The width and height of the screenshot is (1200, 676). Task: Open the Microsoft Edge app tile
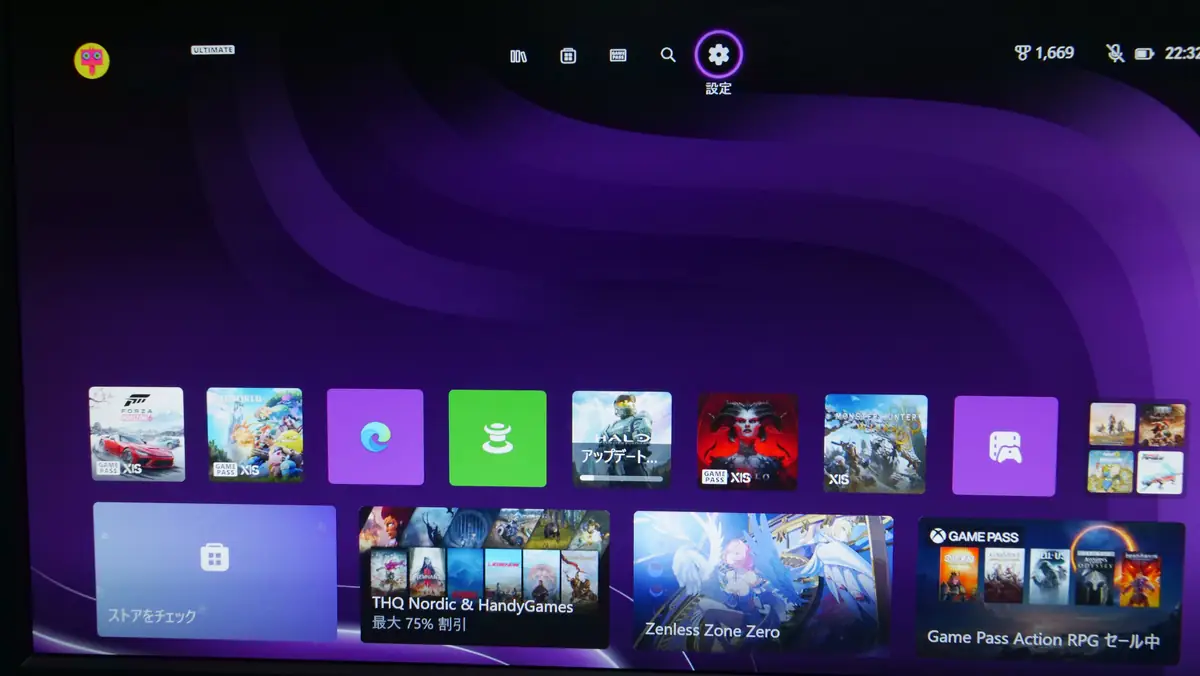(375, 437)
